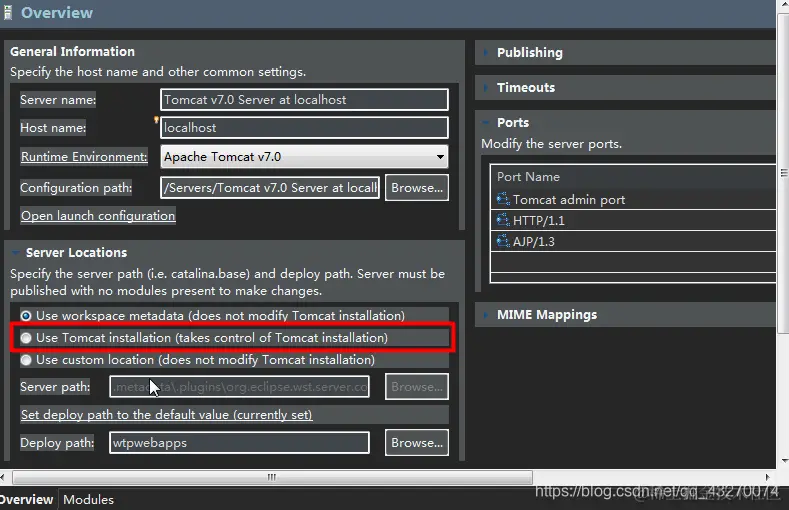This screenshot has height=510, width=789.
Task: Switch to the Overview tab
Action: 27,499
